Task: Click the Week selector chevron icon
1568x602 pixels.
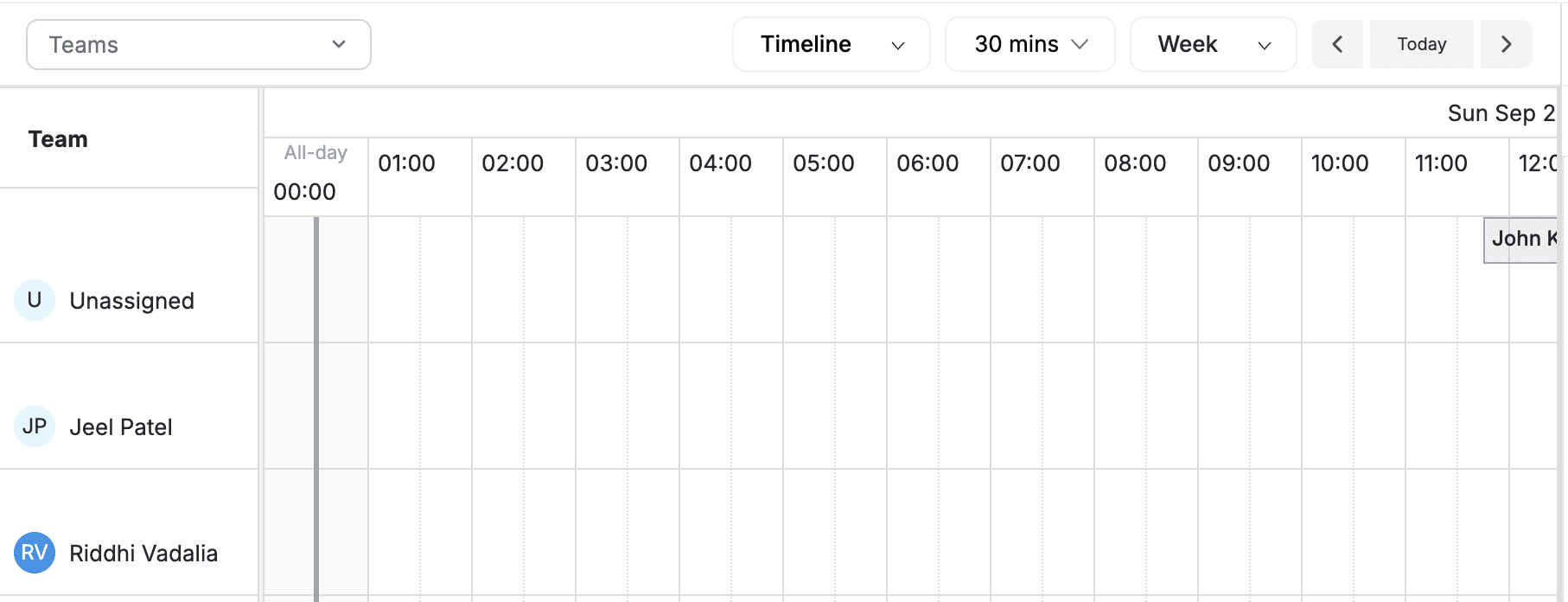Action: pos(1264,44)
